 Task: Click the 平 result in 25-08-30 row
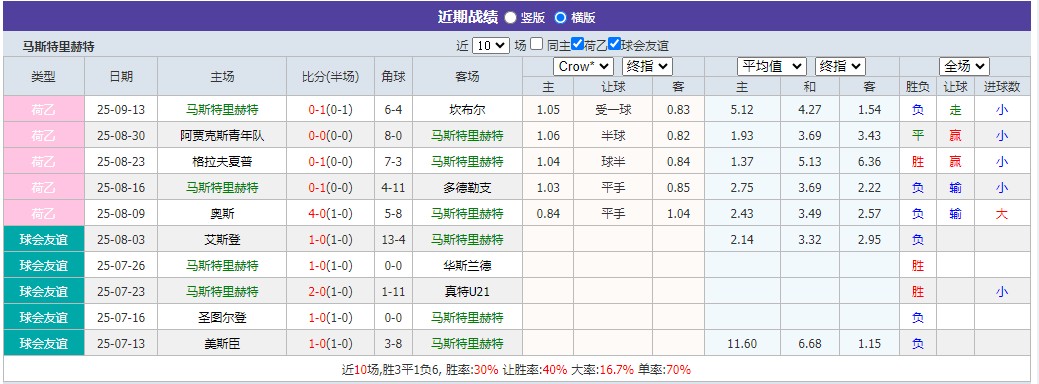[x=918, y=136]
